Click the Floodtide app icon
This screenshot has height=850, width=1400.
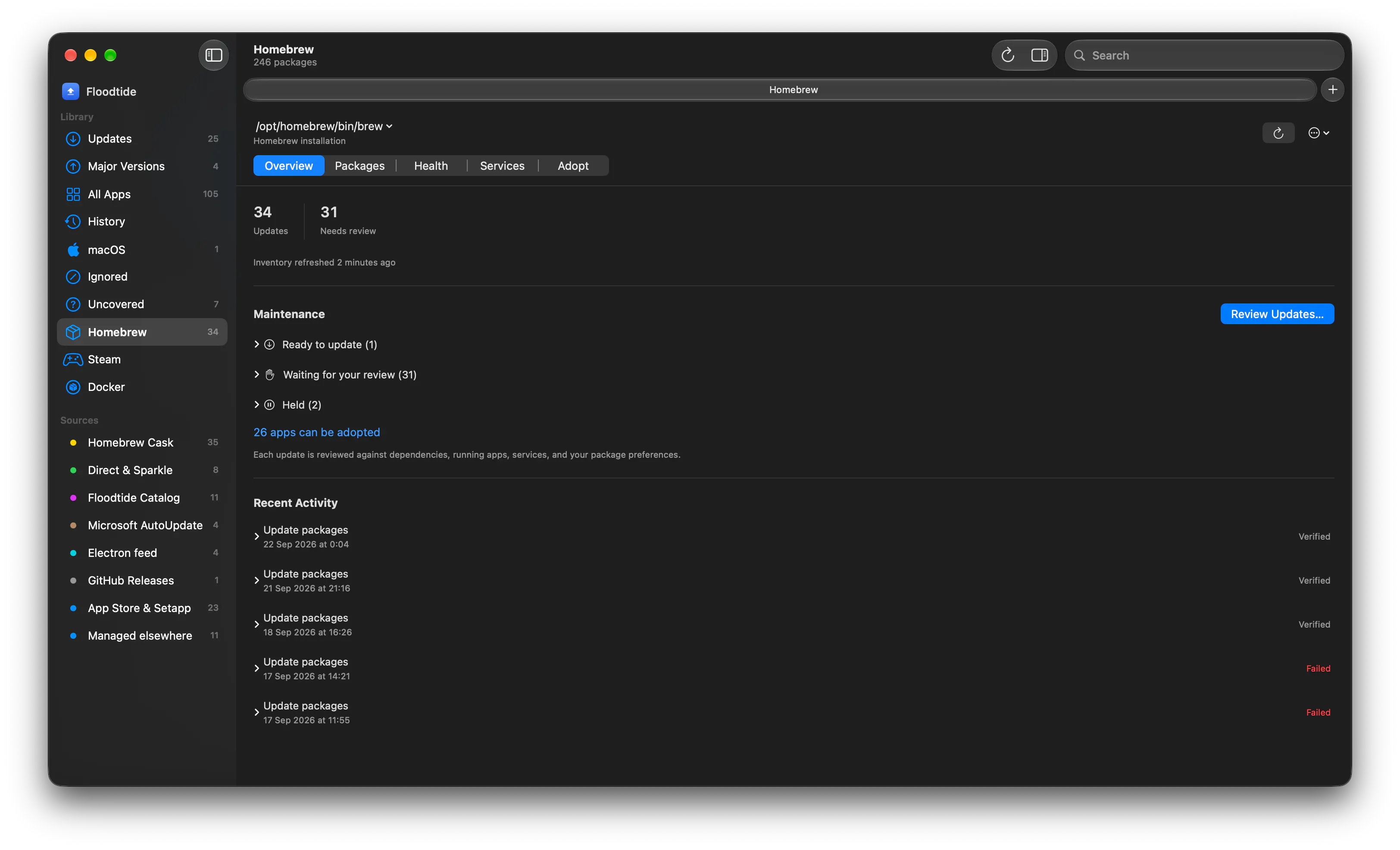[70, 91]
